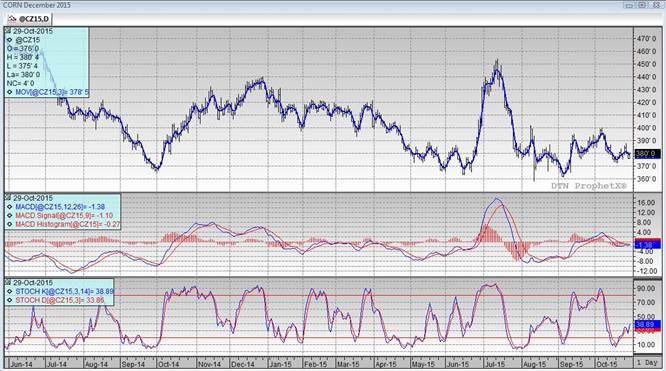The width and height of the screenshot is (666, 371).
Task: Toggle the MACD legend box corner icon
Action: (8, 198)
